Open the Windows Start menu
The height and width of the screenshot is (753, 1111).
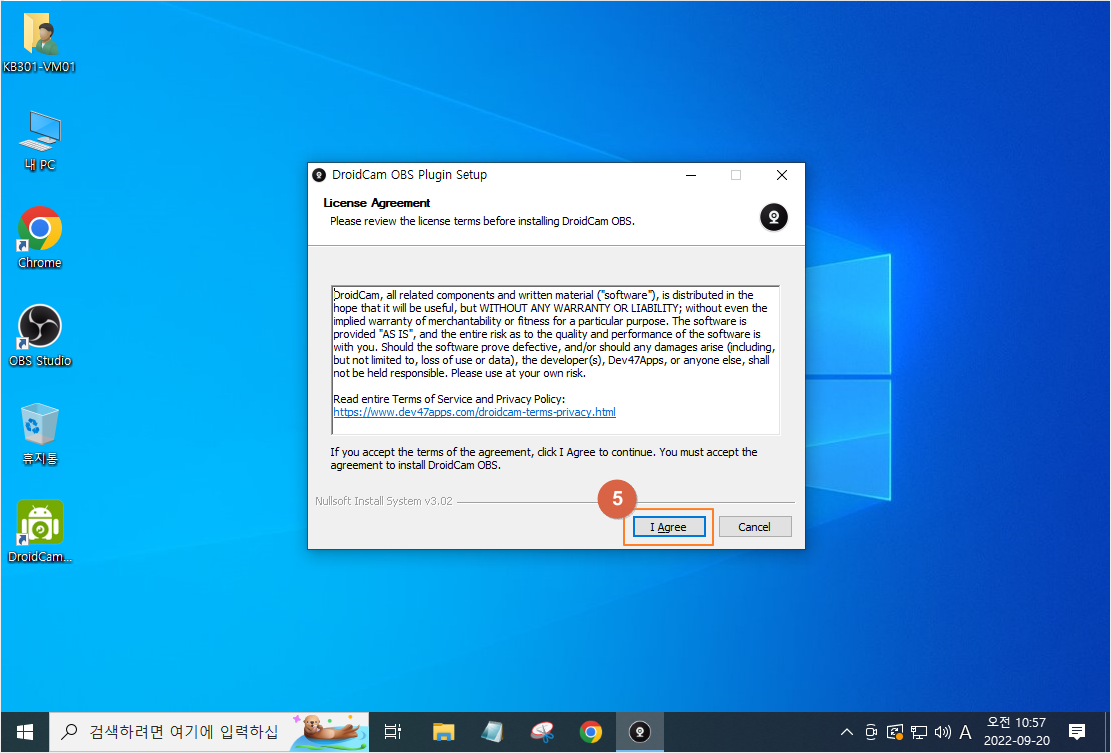tap(25, 732)
